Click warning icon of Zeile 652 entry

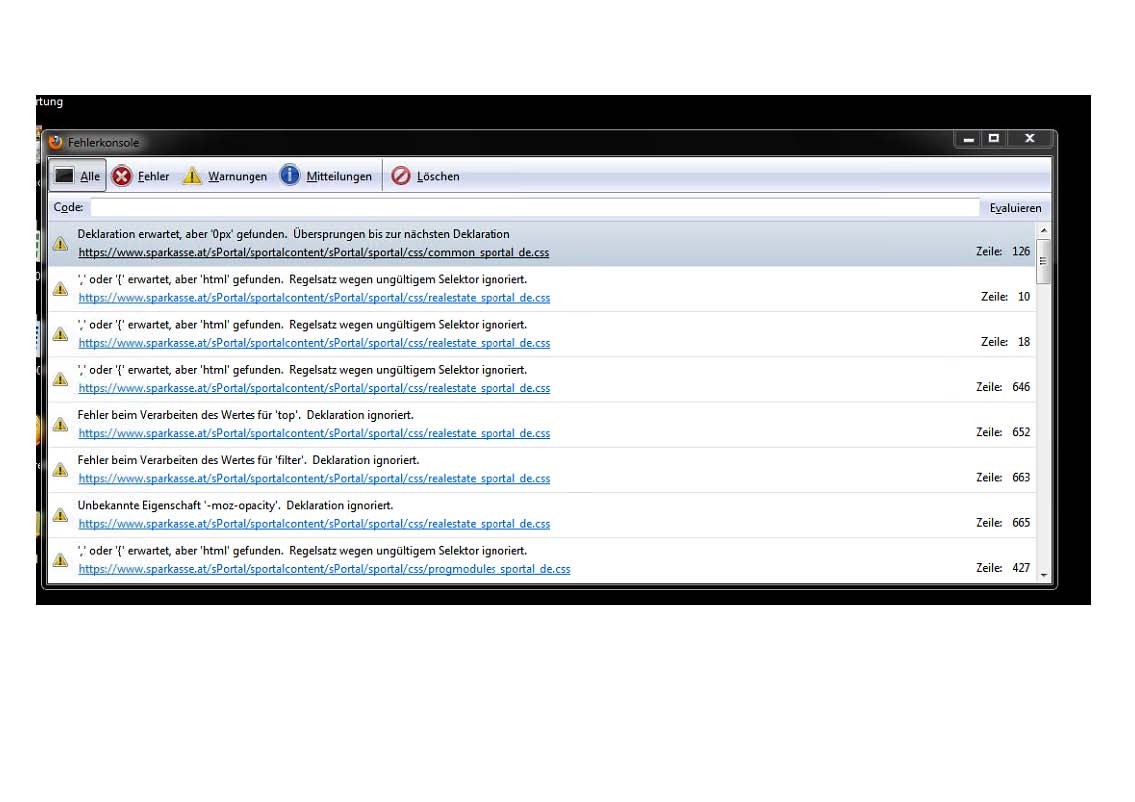61,425
